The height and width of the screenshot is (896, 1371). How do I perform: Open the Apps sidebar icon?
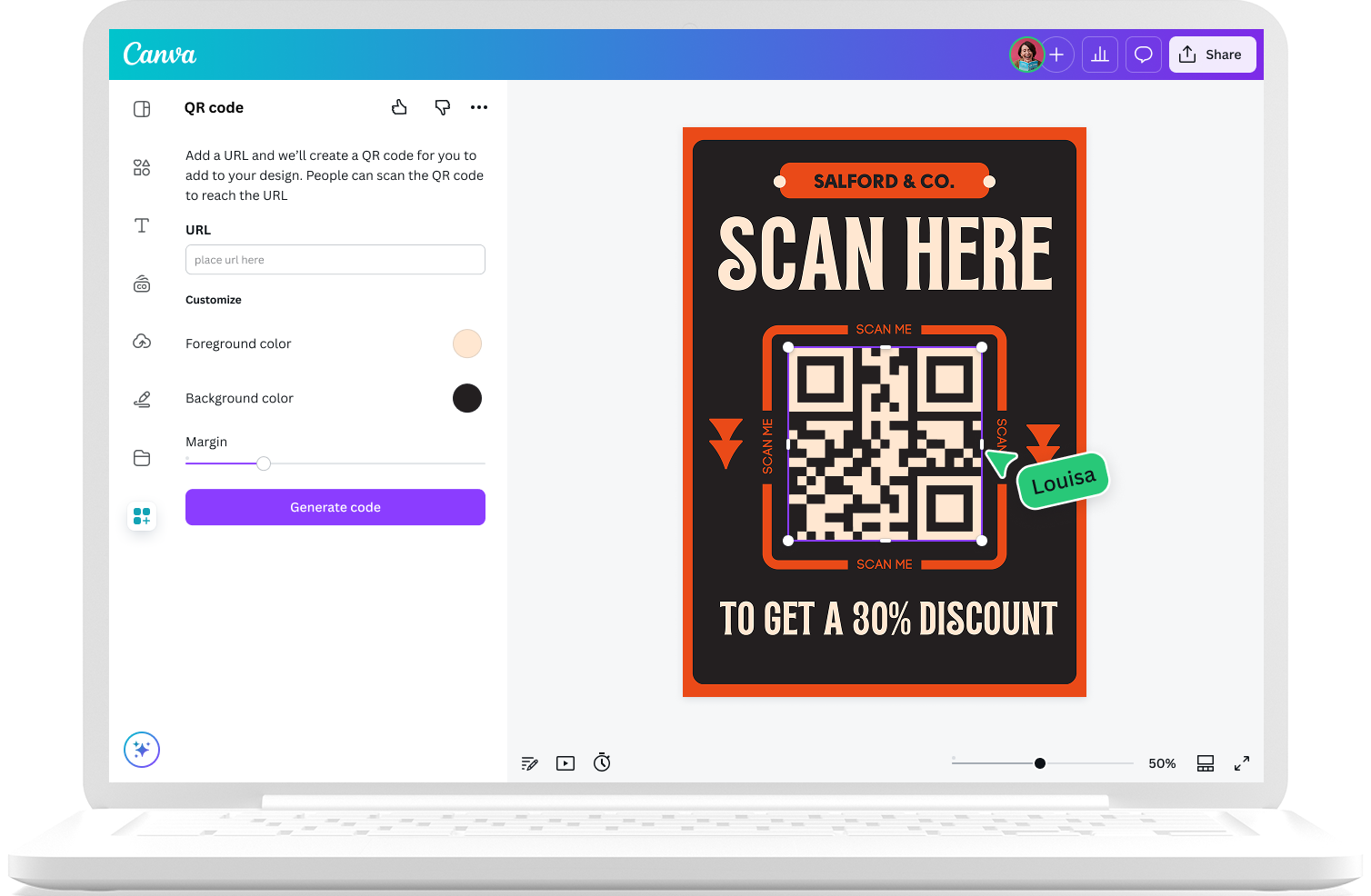pos(142,516)
